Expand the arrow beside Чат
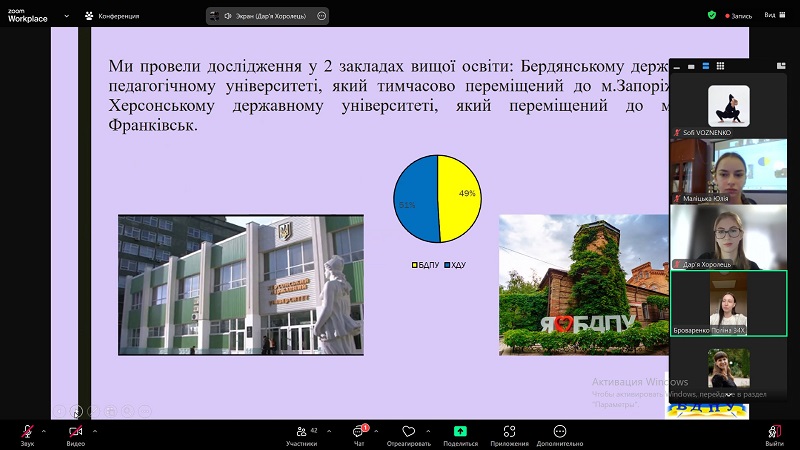This screenshot has width=800, height=450. tap(376, 432)
